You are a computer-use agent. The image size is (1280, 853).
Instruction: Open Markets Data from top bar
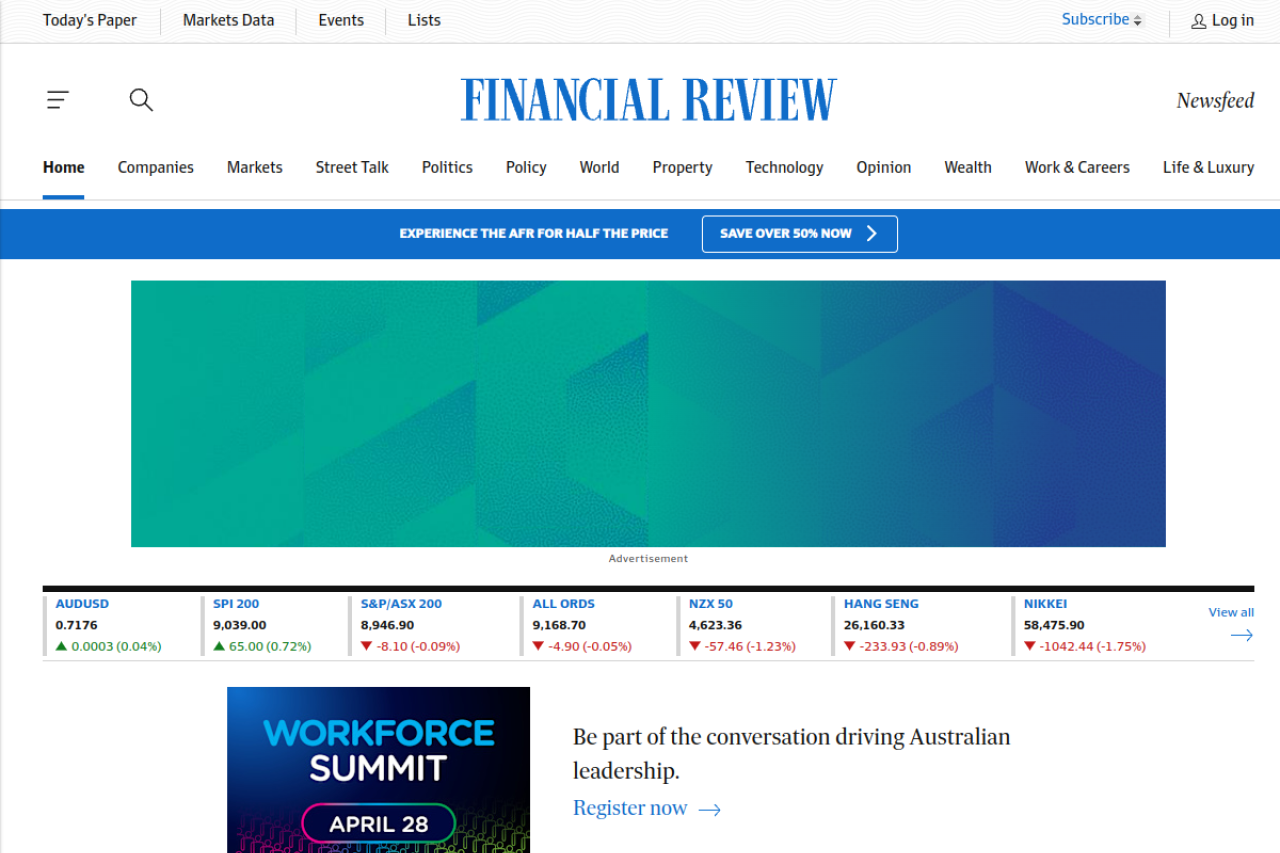(228, 20)
